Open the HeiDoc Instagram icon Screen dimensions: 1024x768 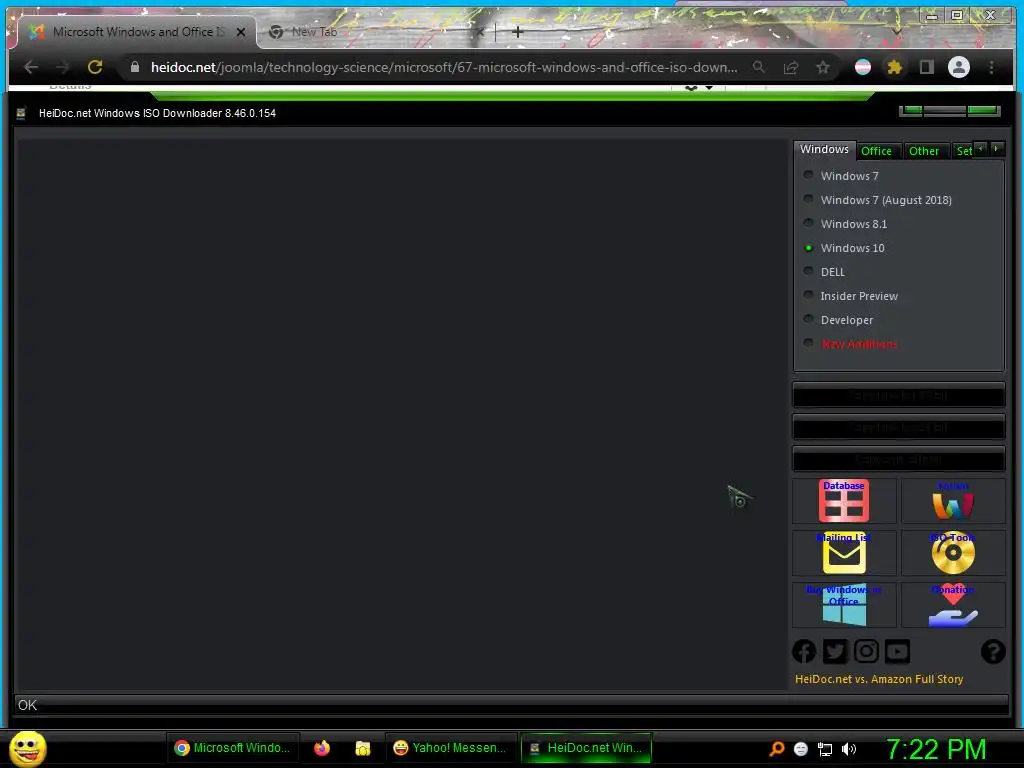[x=866, y=651]
